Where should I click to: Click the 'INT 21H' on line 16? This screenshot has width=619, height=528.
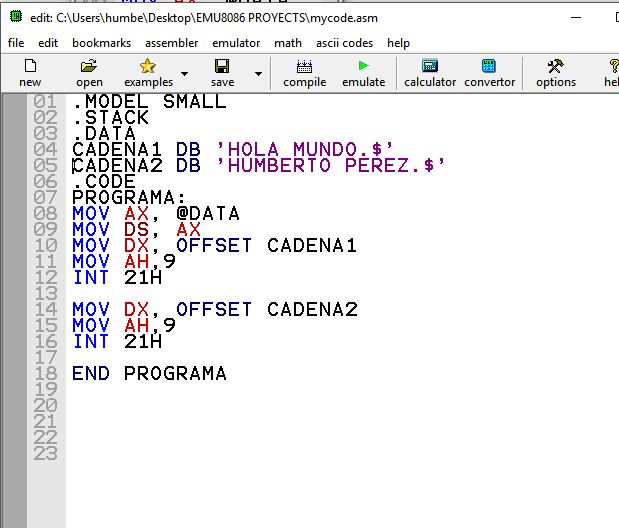[118, 341]
